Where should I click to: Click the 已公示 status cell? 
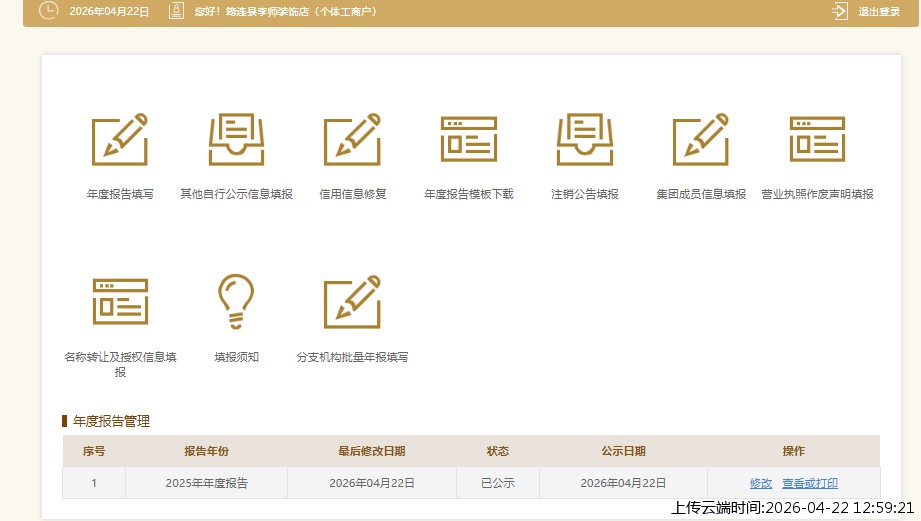point(498,483)
